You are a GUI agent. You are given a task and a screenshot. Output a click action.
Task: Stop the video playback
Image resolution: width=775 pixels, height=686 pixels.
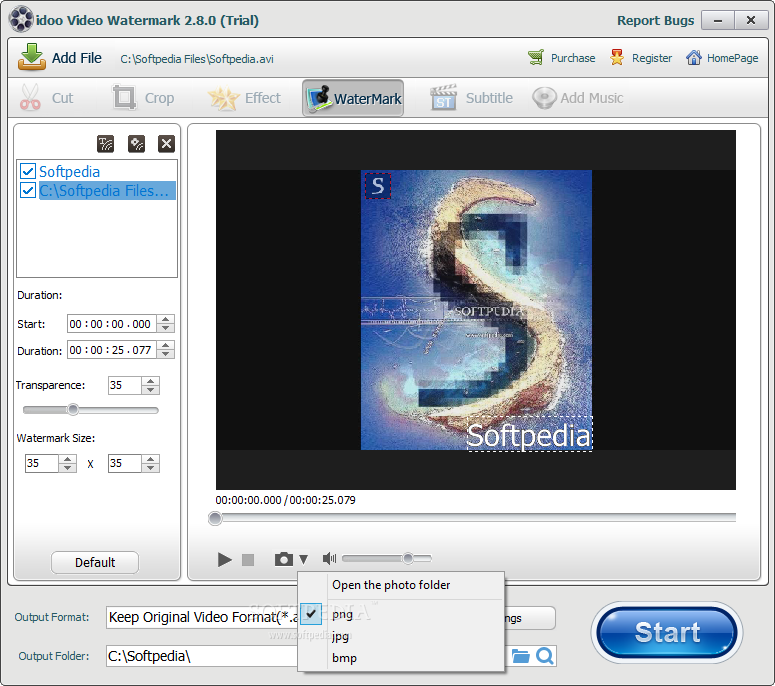[248, 559]
